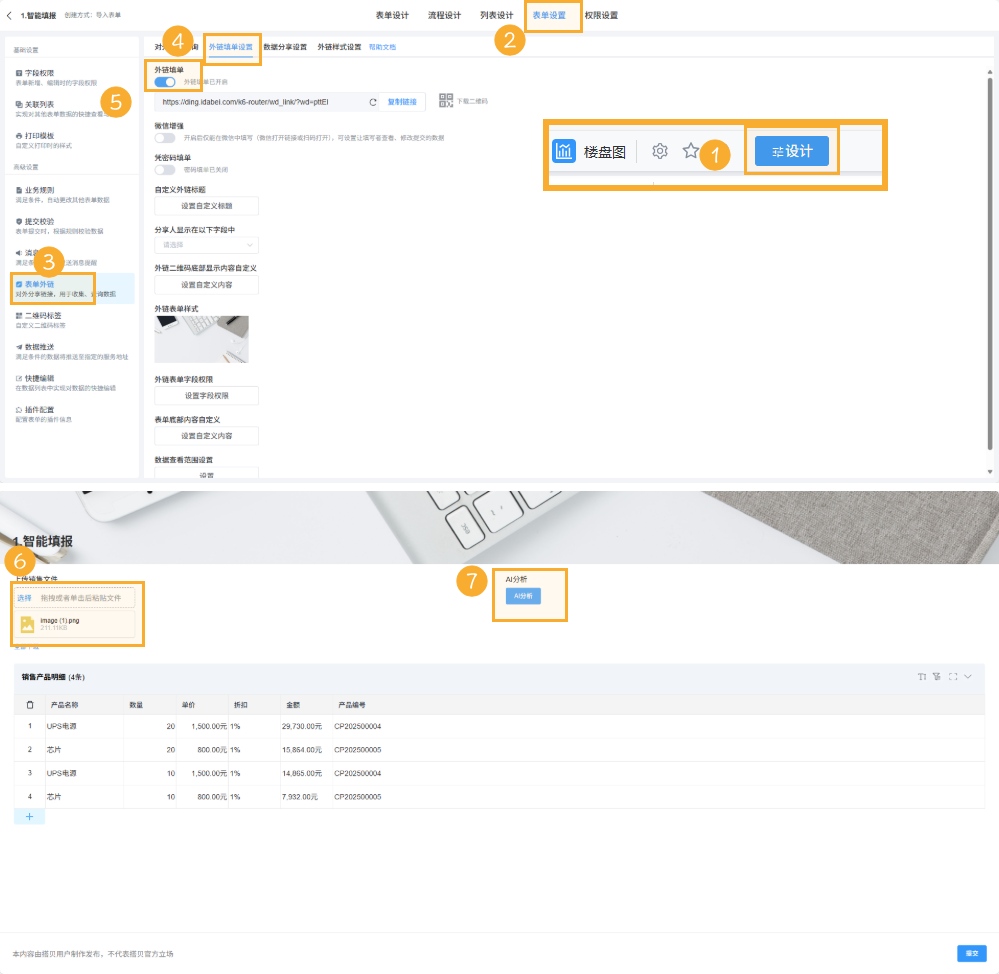Enable the 凭密码填单 toggle

[165, 170]
